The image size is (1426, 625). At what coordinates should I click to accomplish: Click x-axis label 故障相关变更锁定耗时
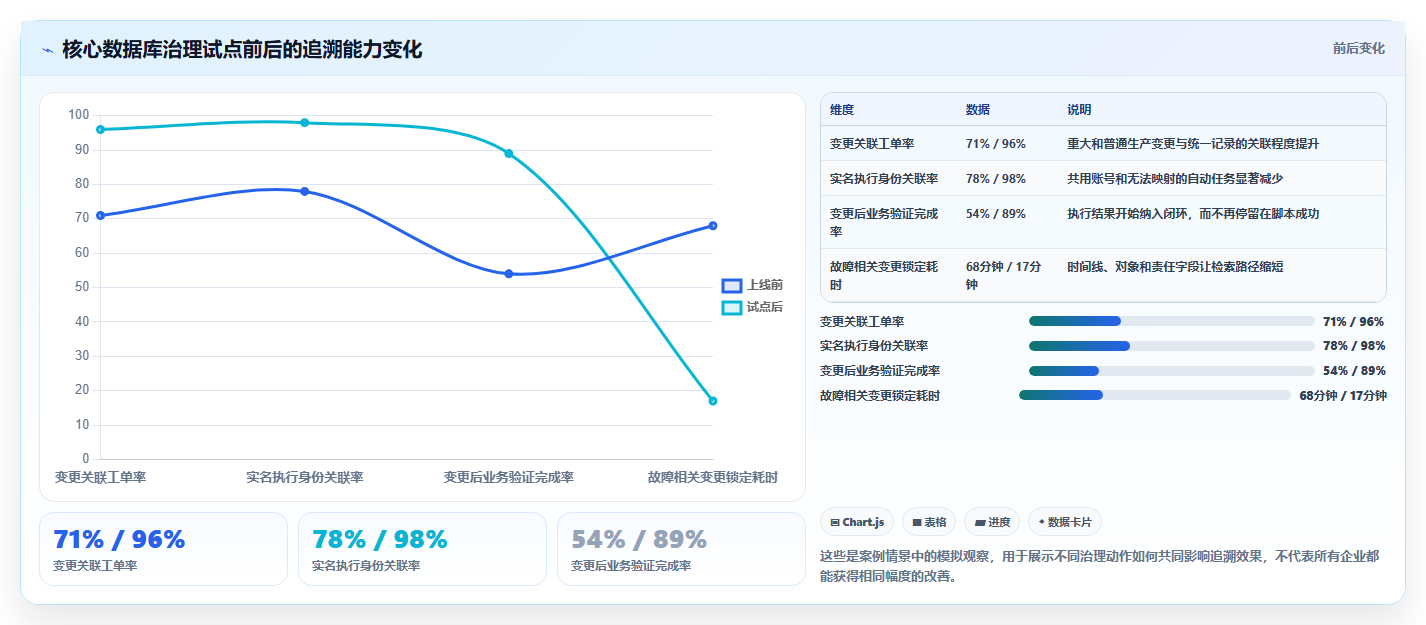[713, 477]
